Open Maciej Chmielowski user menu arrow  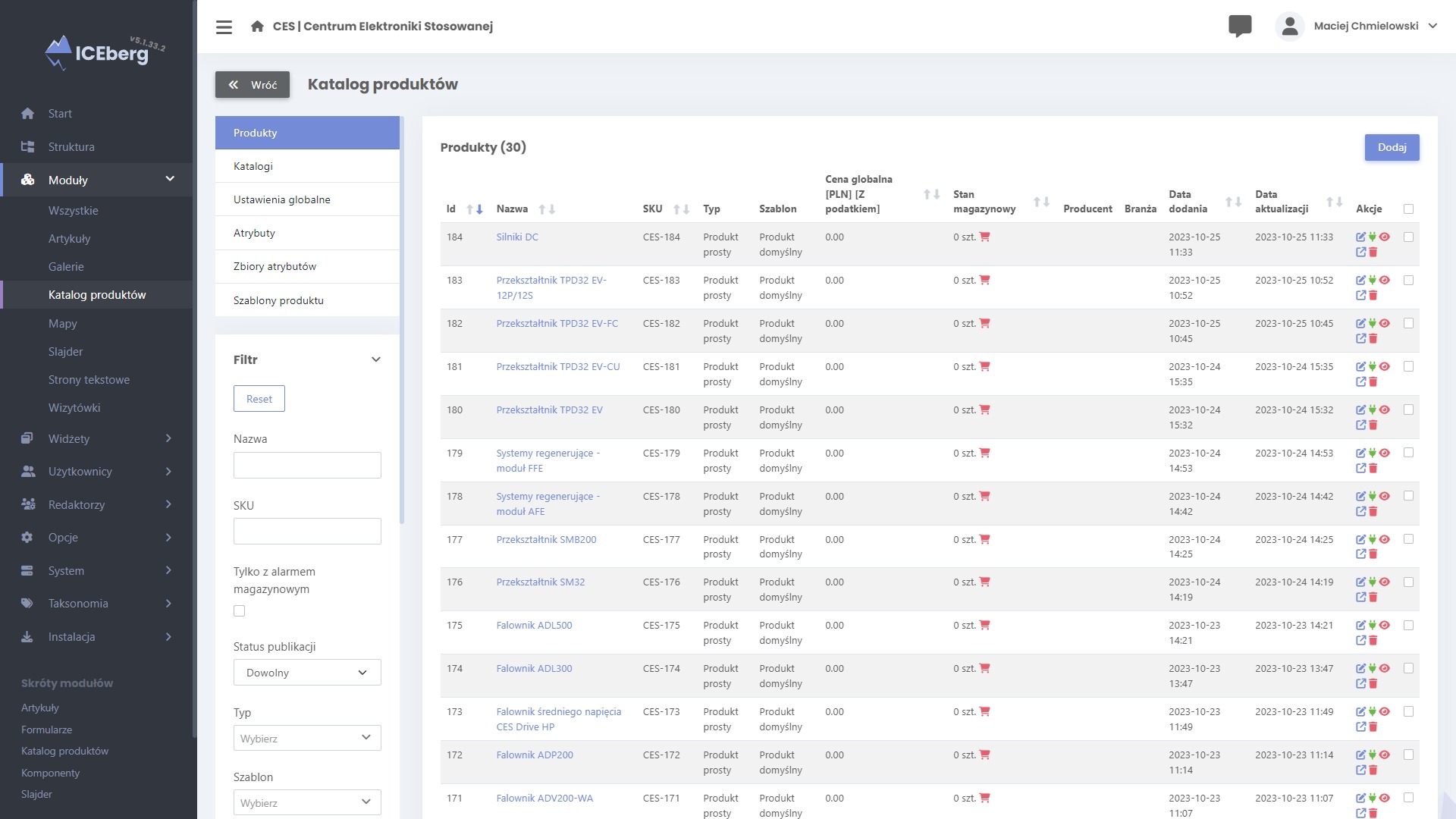coord(1432,26)
